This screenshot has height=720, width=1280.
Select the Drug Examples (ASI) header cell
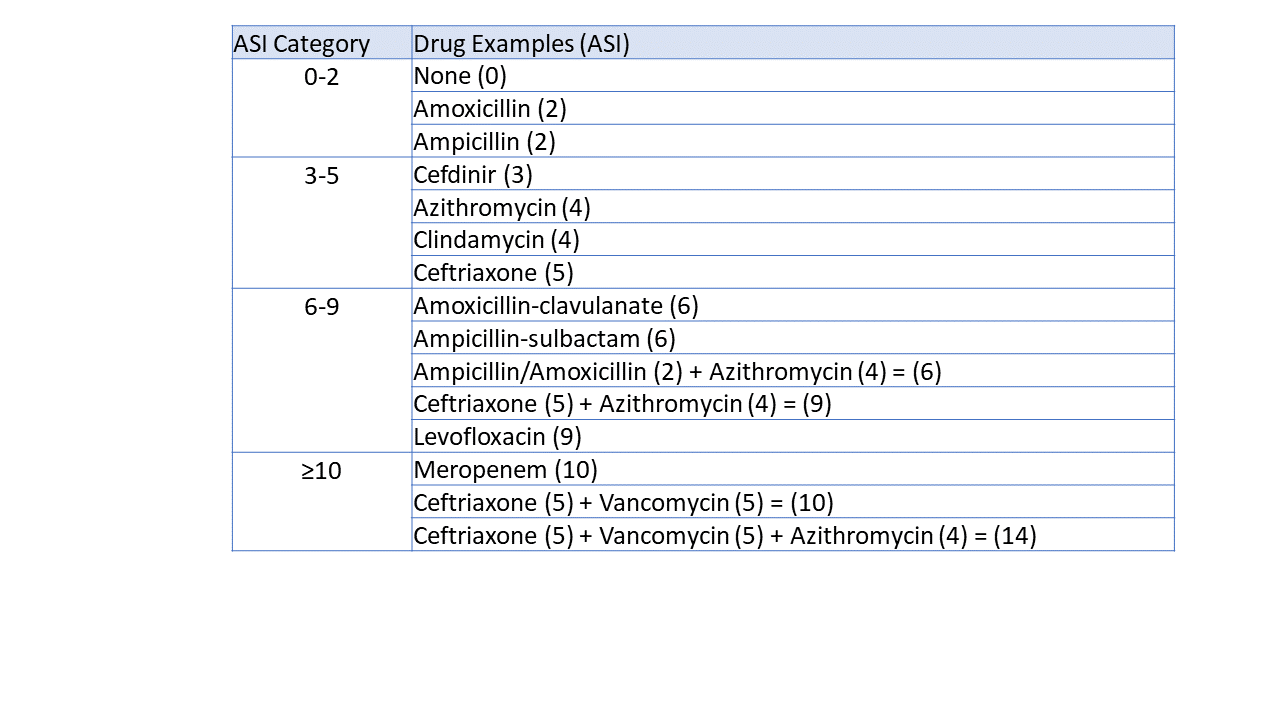tap(793, 43)
